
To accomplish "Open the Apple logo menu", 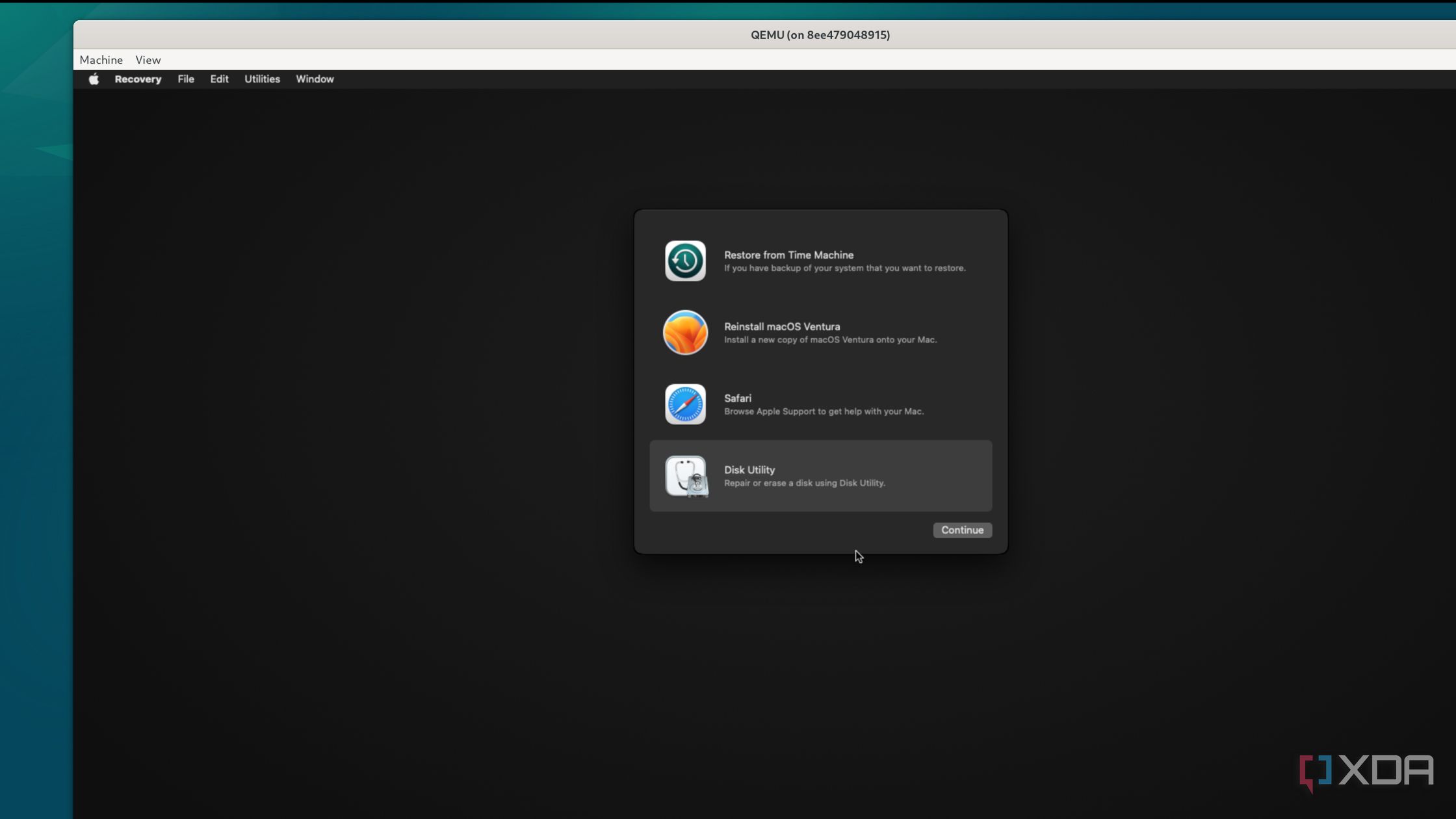I will 94,79.
